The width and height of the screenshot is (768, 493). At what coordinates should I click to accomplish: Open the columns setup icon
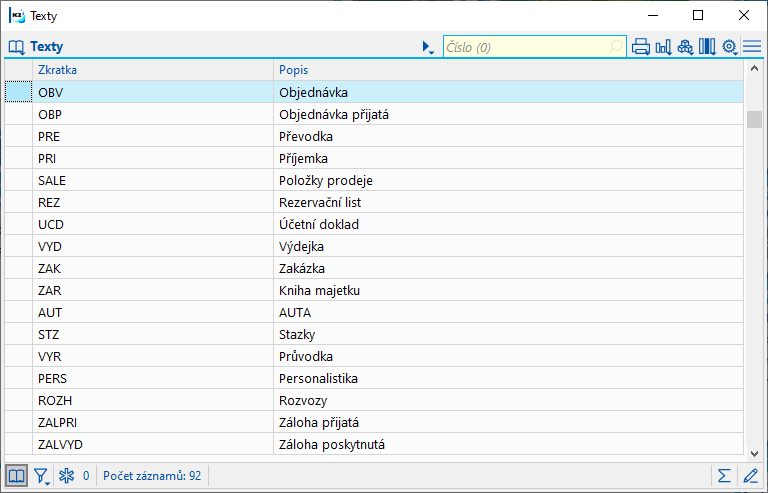click(707, 47)
